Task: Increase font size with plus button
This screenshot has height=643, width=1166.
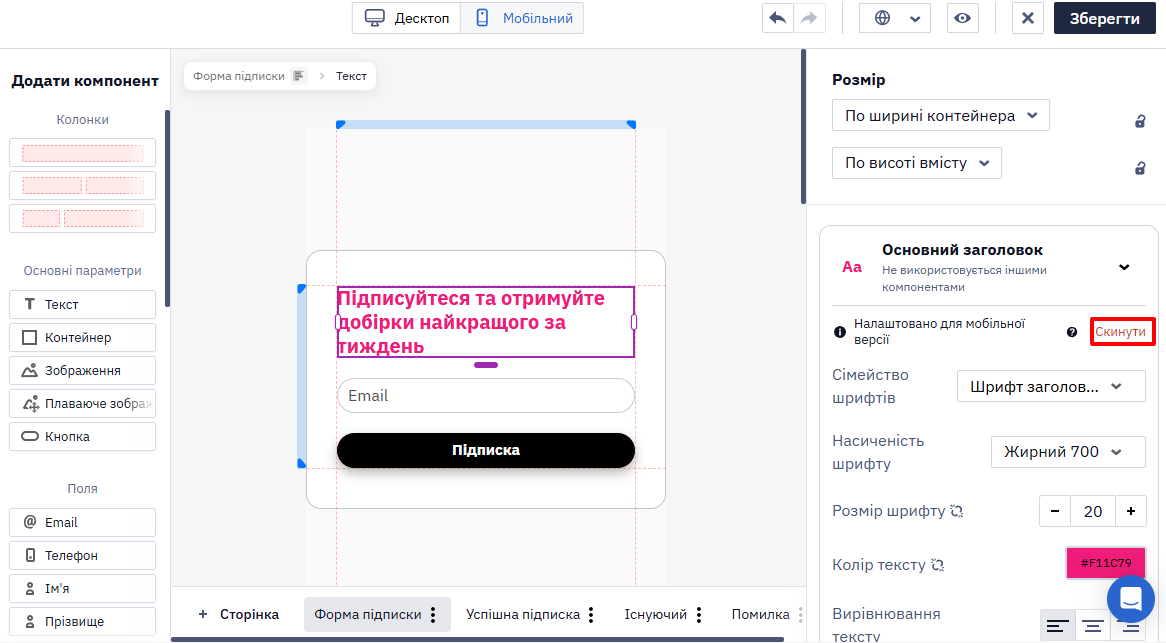Action: point(1130,511)
